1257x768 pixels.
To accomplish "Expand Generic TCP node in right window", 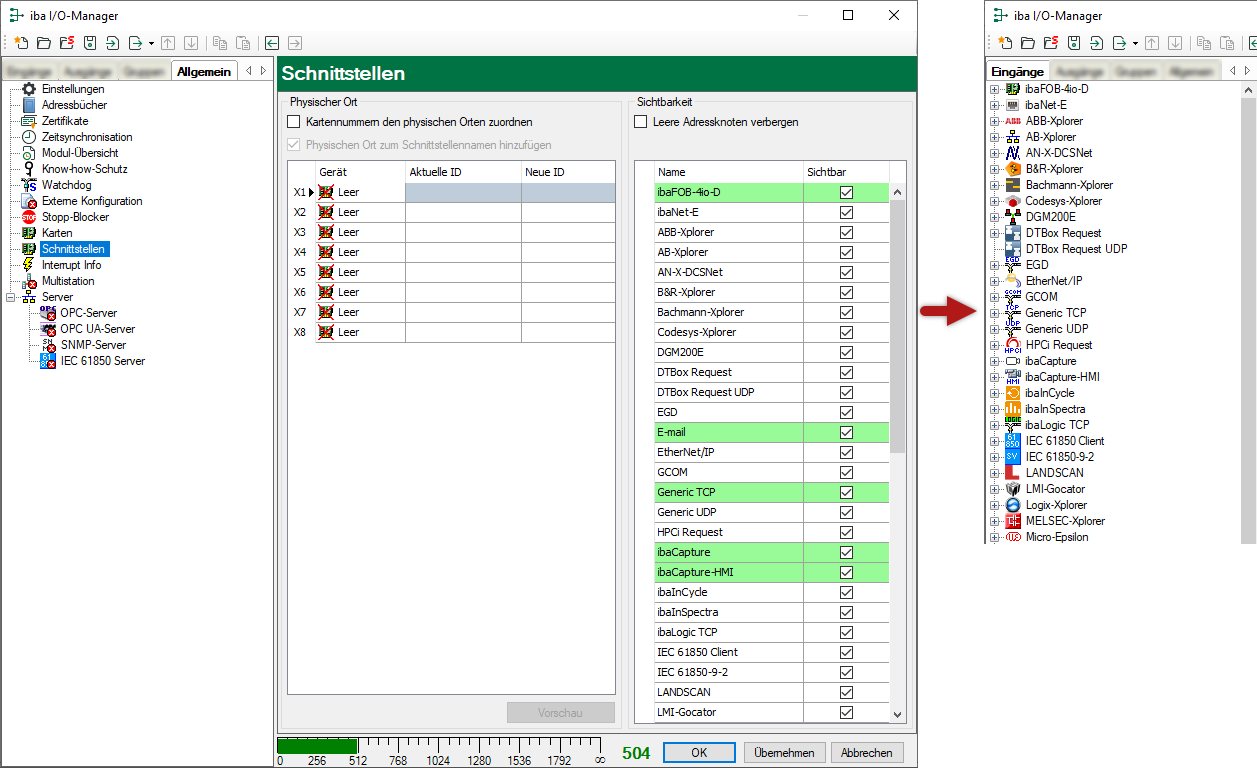I will 994,313.
